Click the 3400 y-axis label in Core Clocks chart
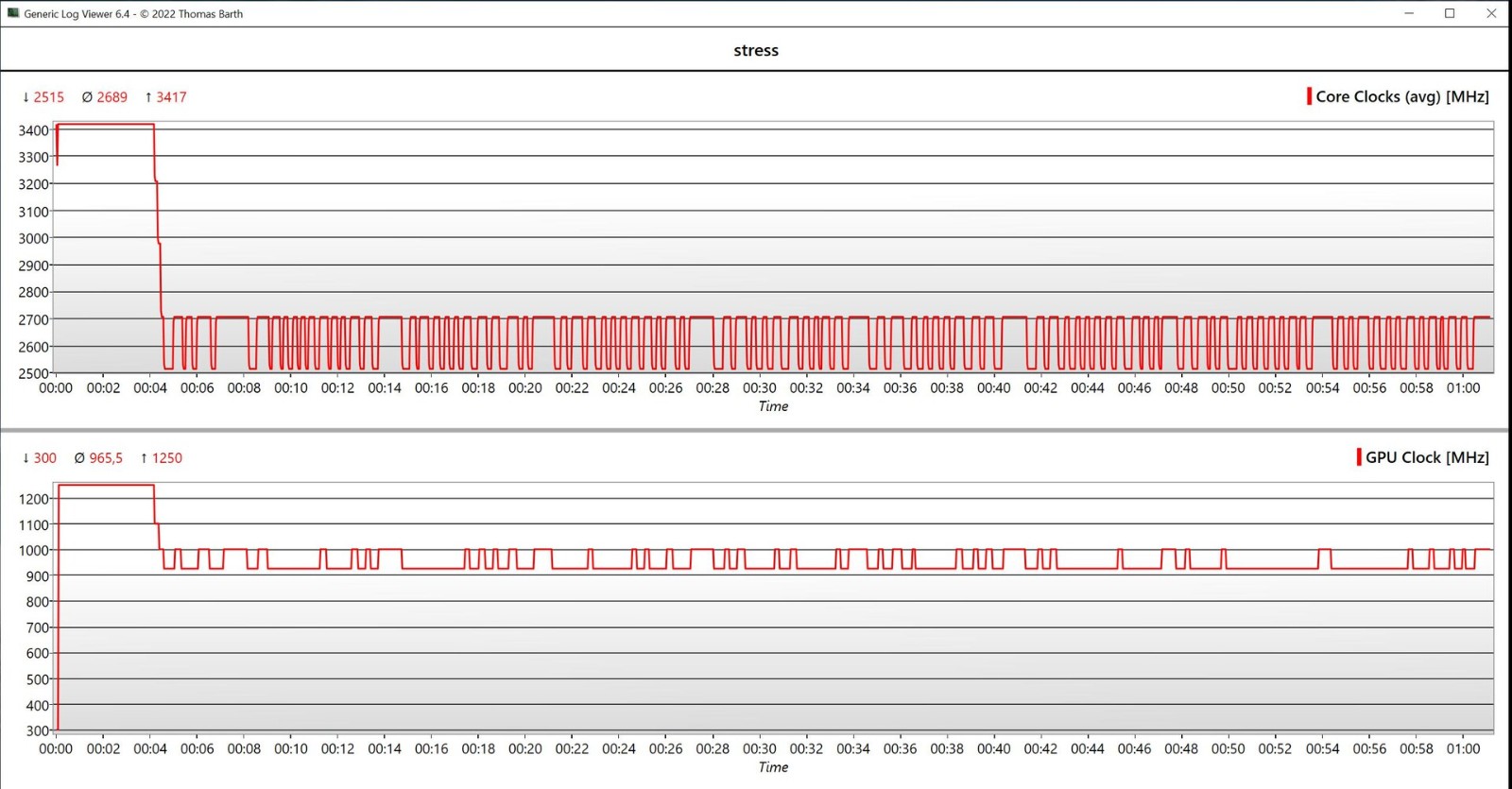The width and height of the screenshot is (1512, 789). [33, 130]
